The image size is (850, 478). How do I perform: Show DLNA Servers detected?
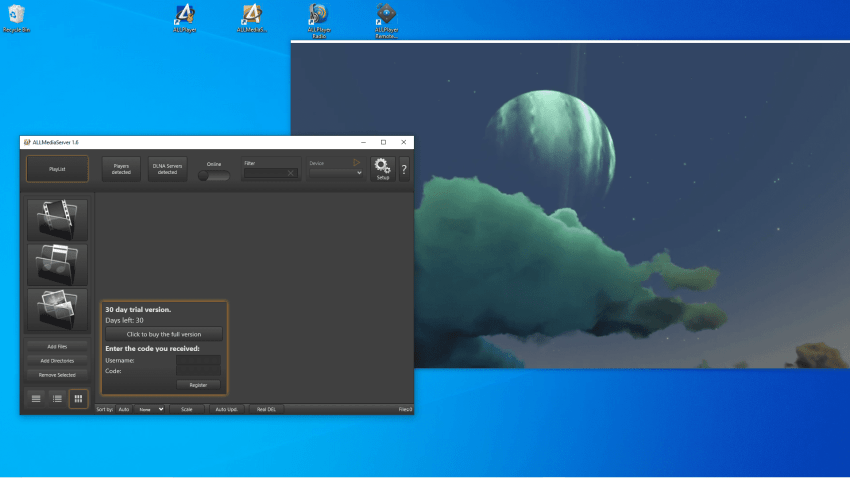pos(167,169)
